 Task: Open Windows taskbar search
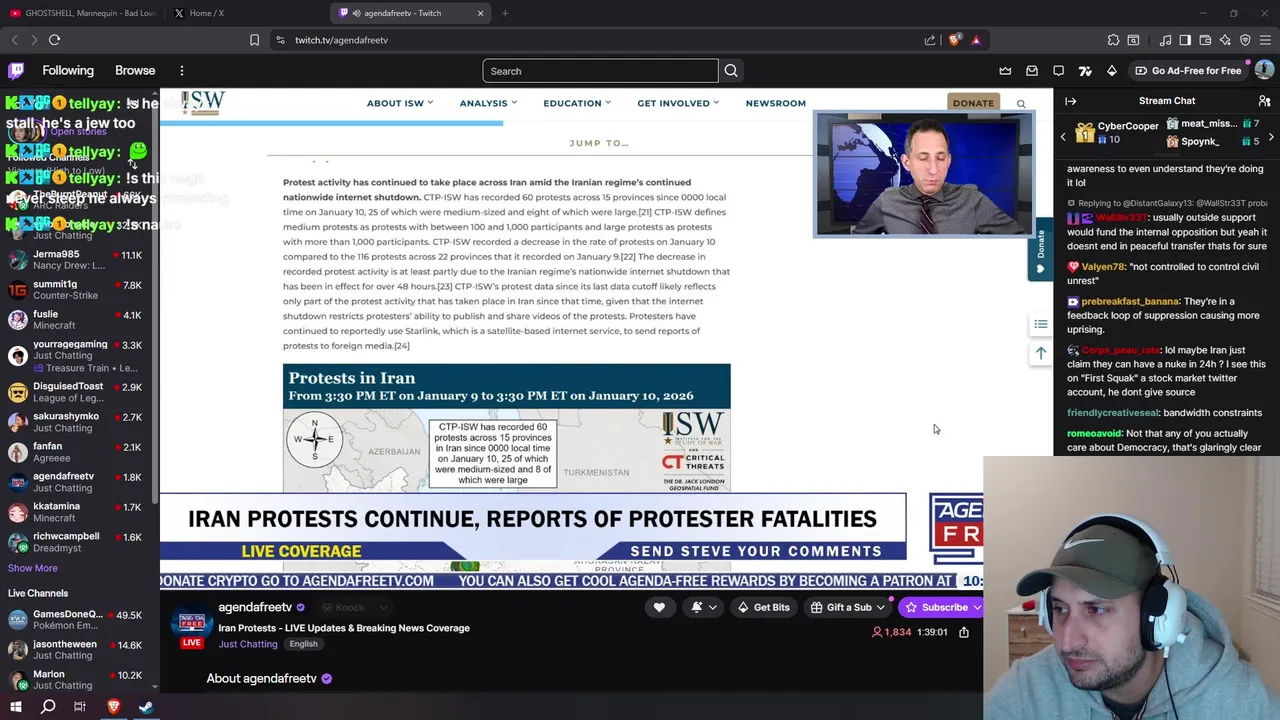coord(48,707)
